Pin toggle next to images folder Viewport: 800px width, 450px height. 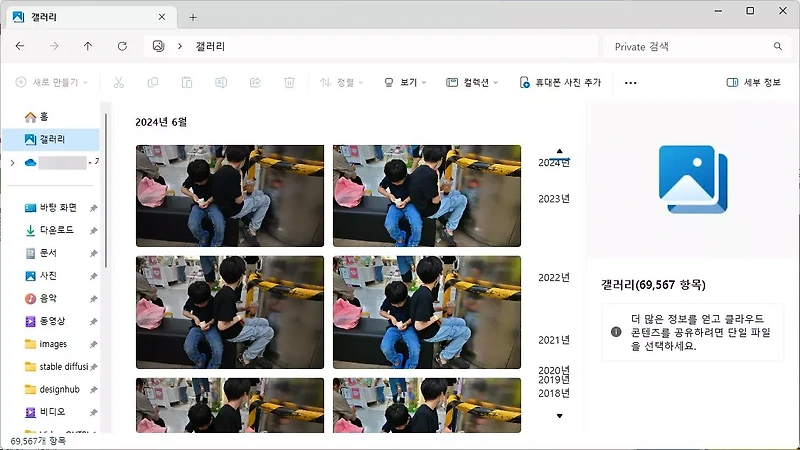click(x=93, y=344)
